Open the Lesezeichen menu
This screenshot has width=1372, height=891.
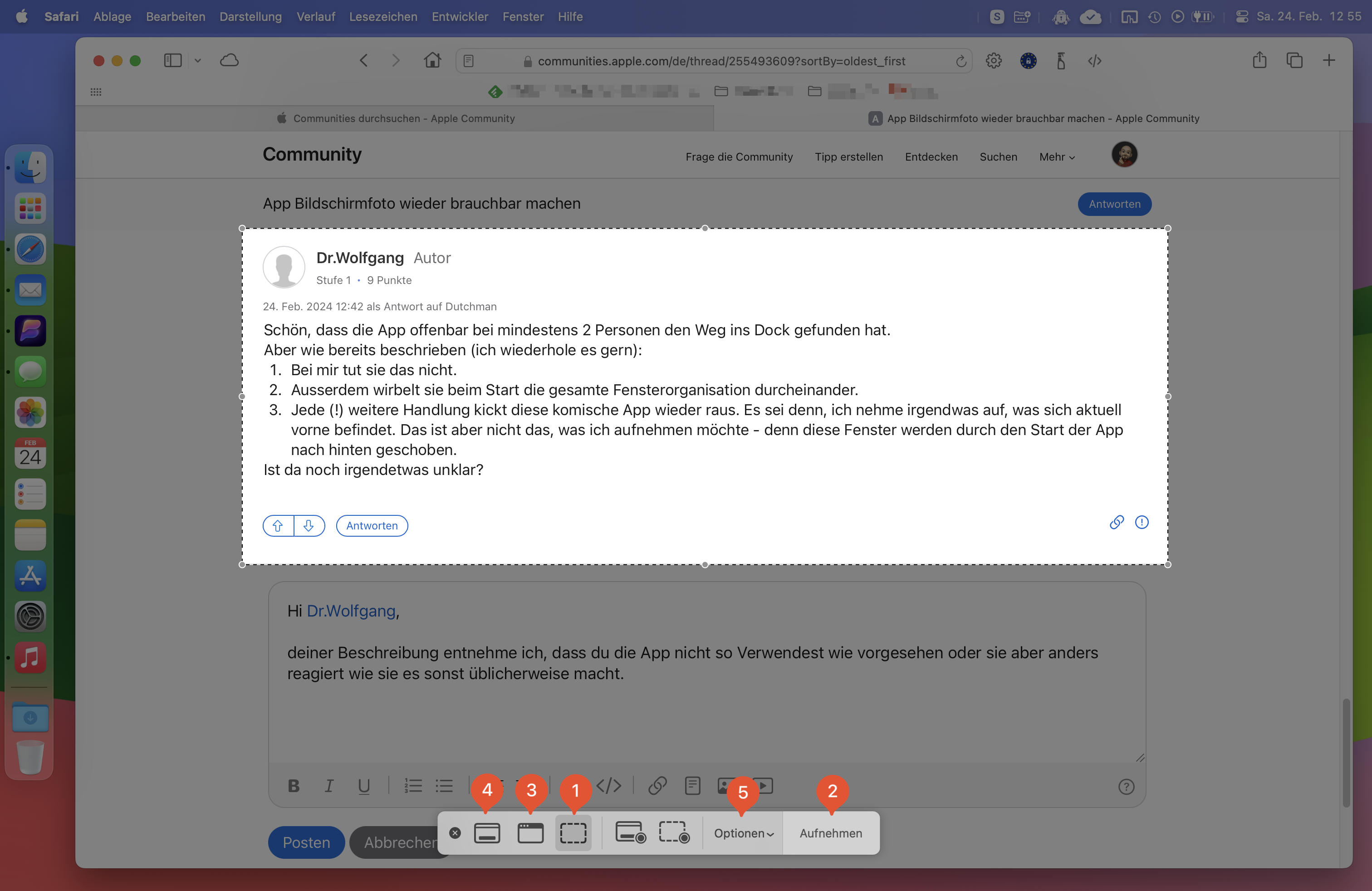point(383,17)
